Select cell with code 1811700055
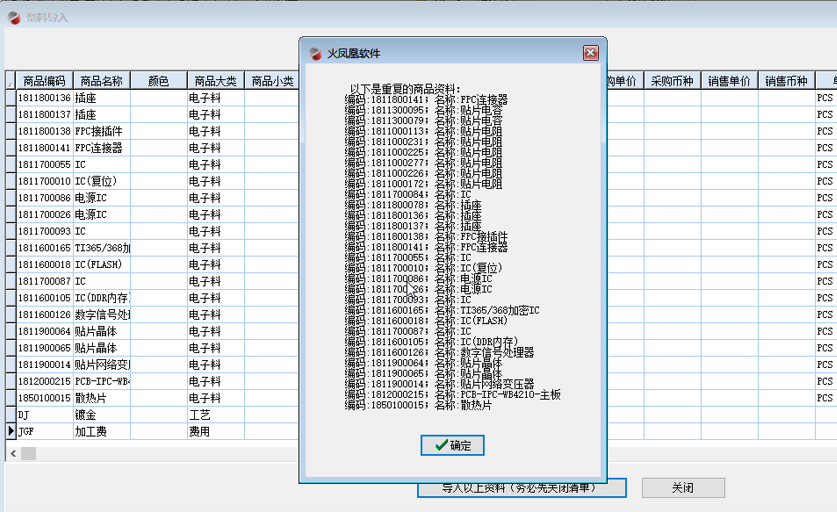 click(x=44, y=164)
